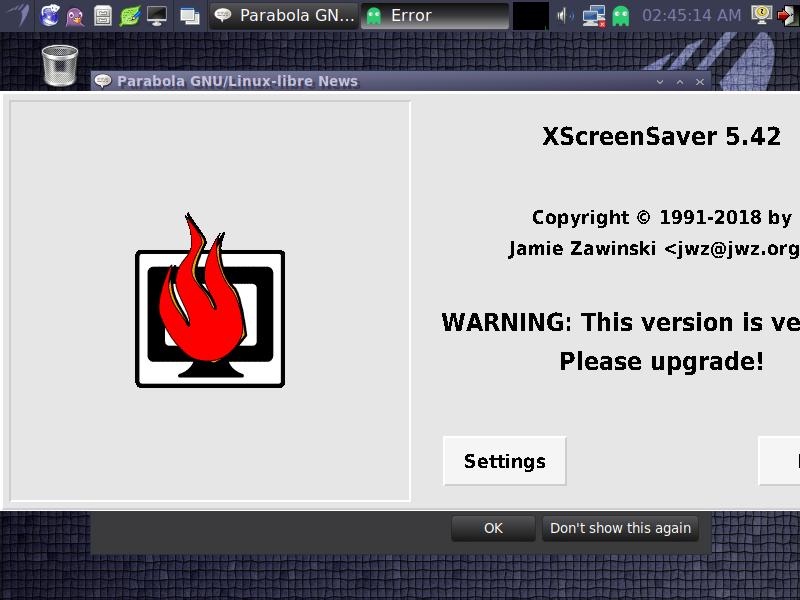The height and width of the screenshot is (600, 800).
Task: Open the network status tray icon
Action: click(594, 16)
